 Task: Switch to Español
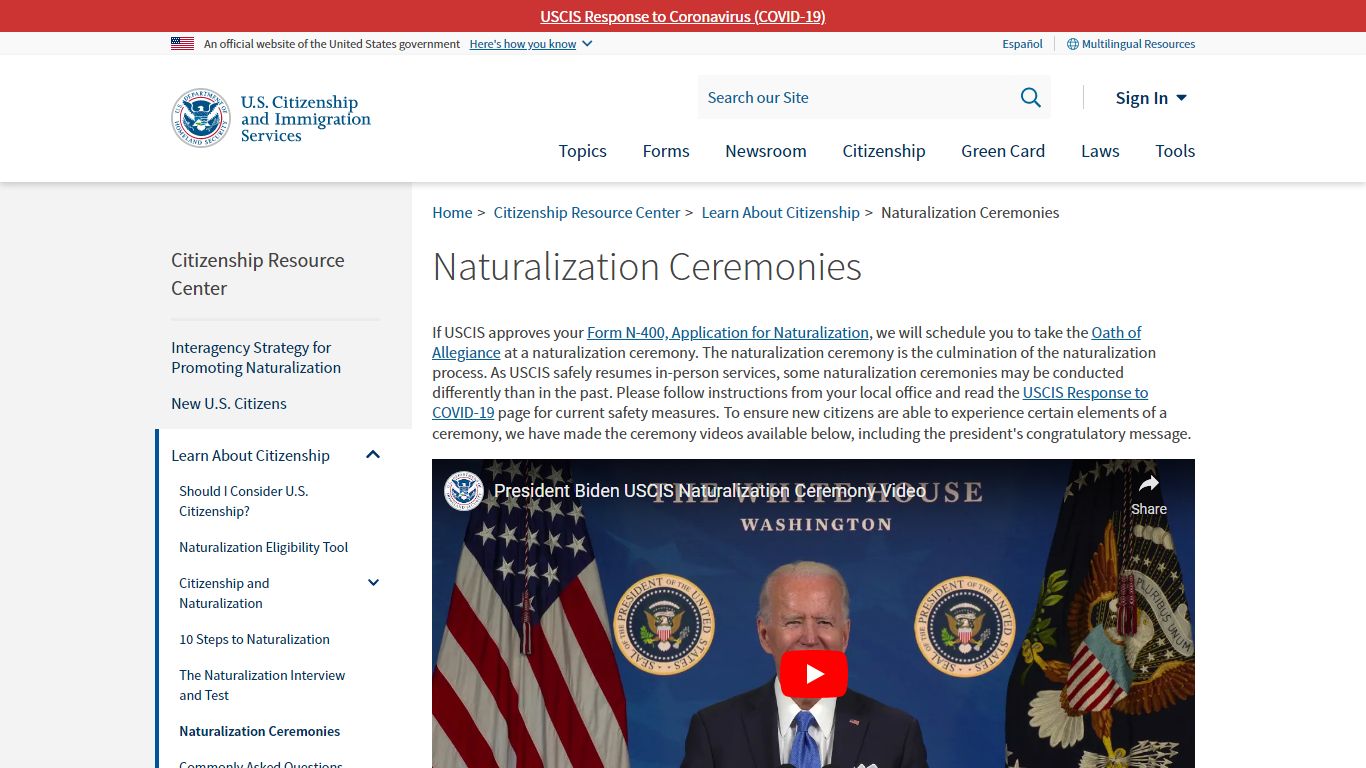pos(1022,44)
